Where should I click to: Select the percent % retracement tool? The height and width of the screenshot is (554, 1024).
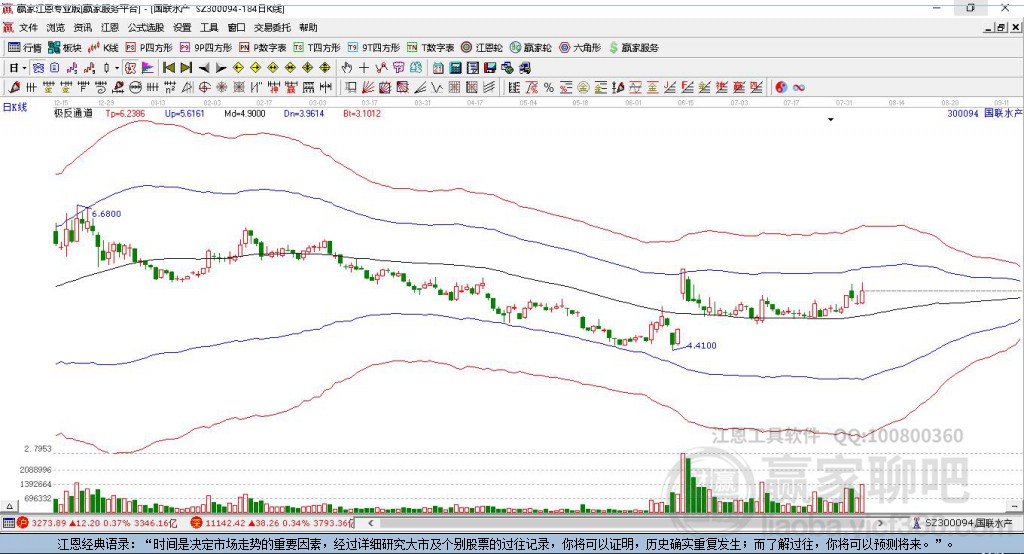tap(549, 88)
